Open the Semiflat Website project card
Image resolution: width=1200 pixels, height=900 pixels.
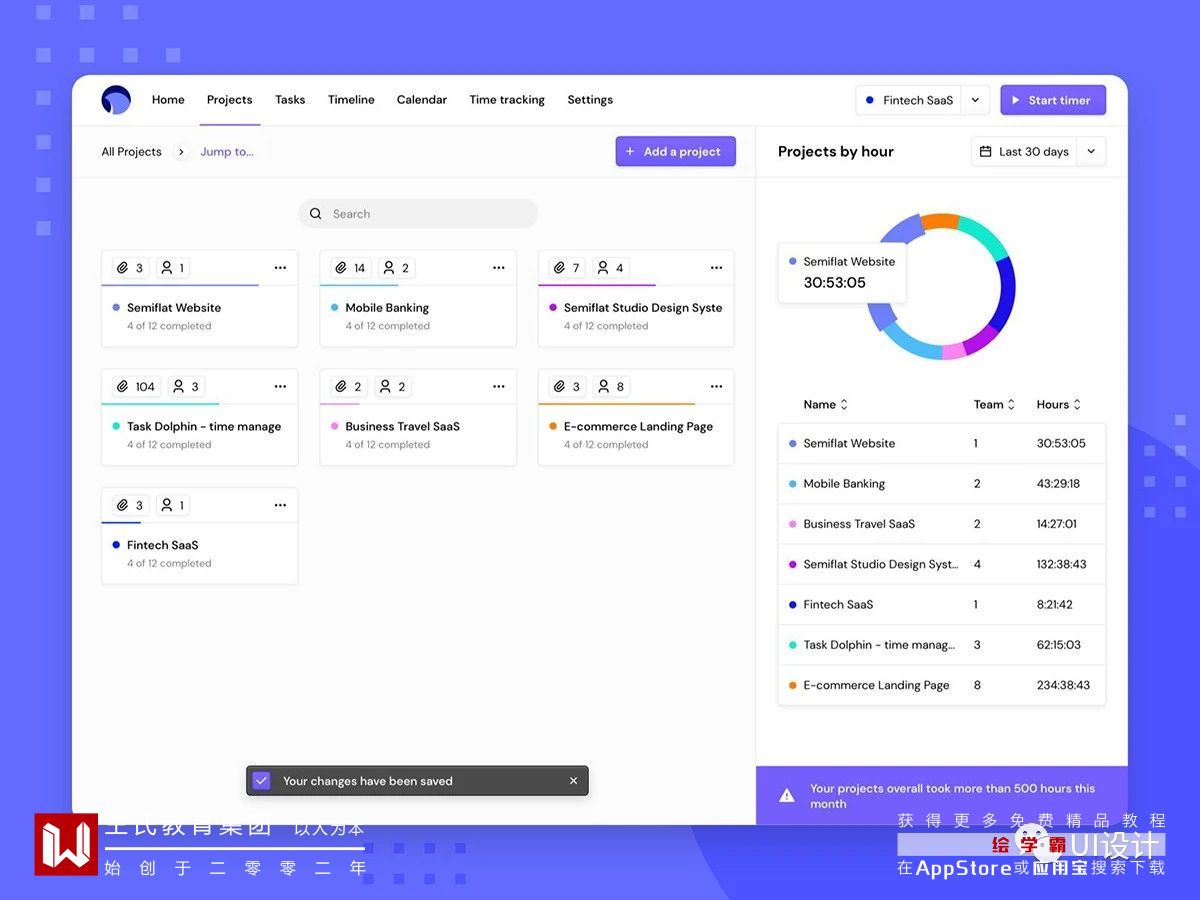pyautogui.click(x=200, y=299)
